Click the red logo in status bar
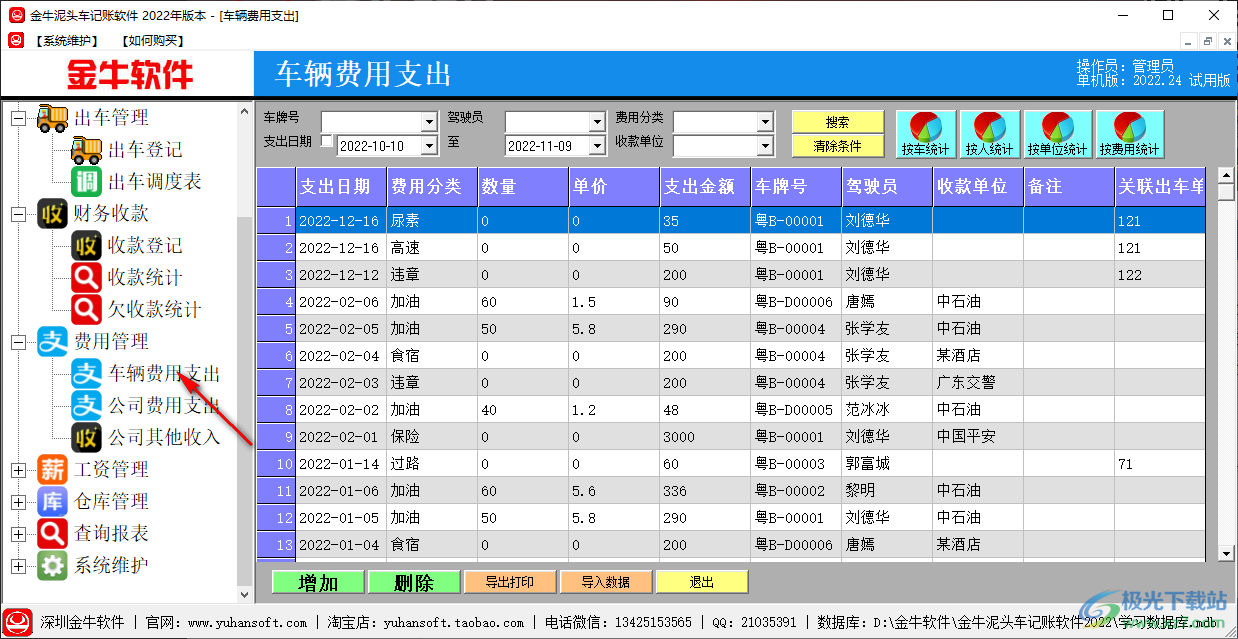1238x639 pixels. click(x=17, y=622)
